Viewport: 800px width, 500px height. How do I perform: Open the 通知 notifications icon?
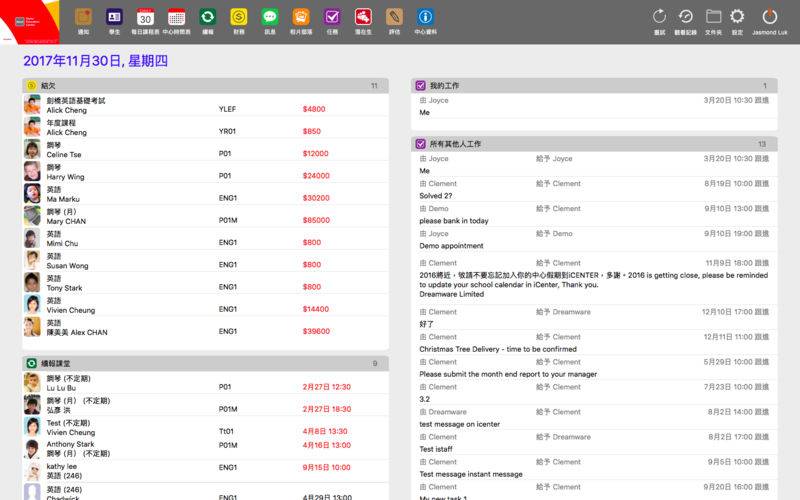click(x=83, y=17)
